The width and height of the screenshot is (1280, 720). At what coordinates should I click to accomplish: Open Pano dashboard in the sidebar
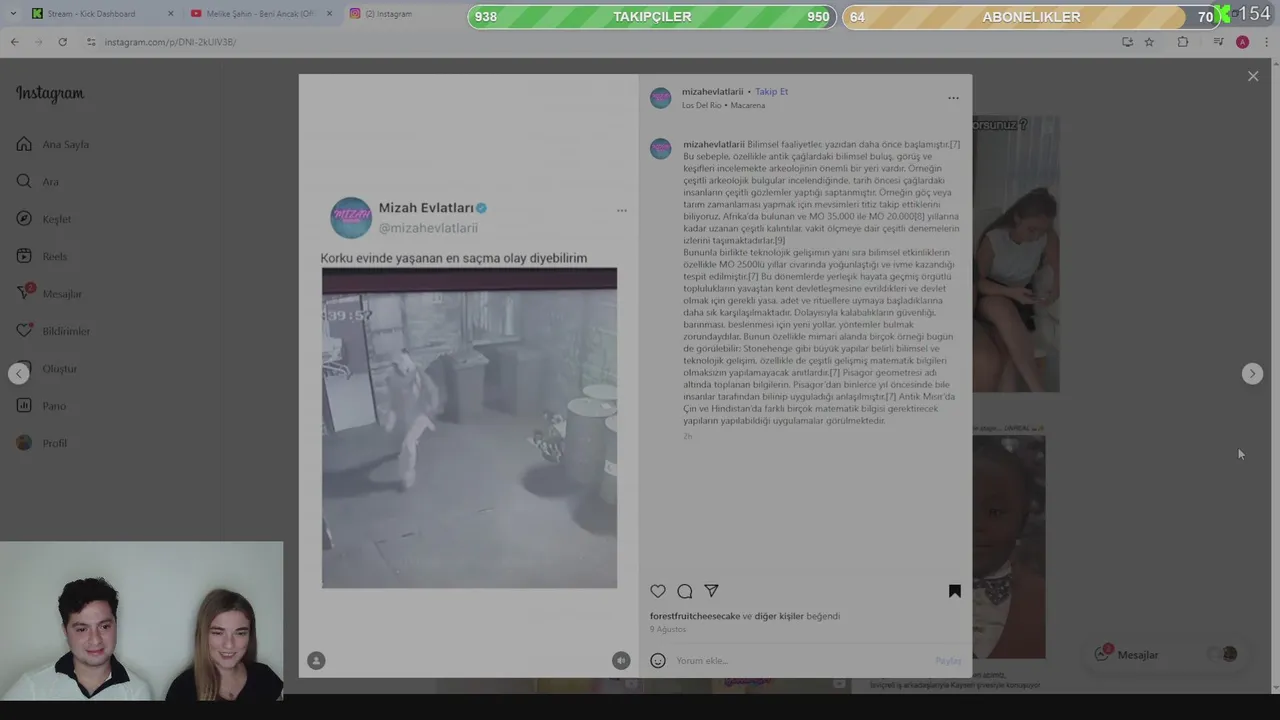click(41, 406)
